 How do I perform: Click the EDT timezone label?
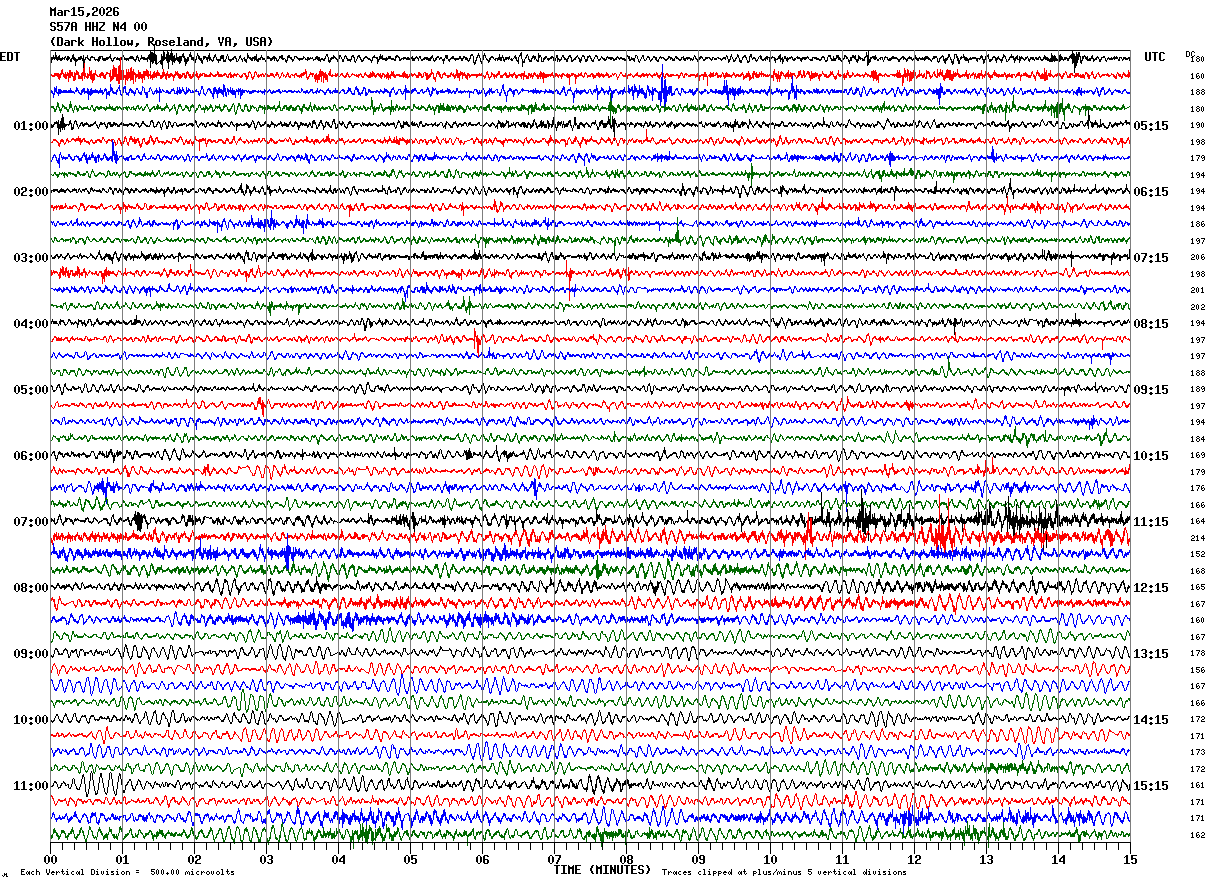click(10, 57)
